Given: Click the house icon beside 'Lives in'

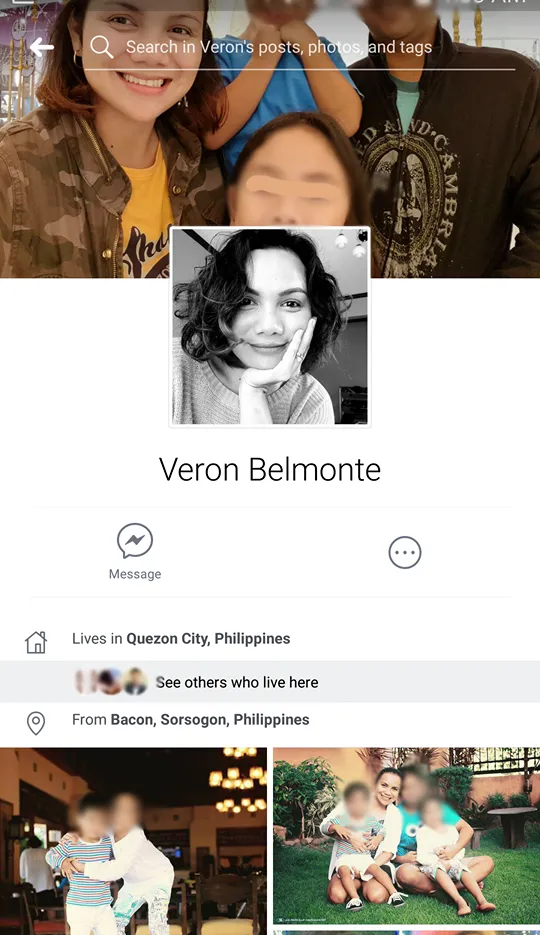Looking at the screenshot, I should pyautogui.click(x=36, y=642).
